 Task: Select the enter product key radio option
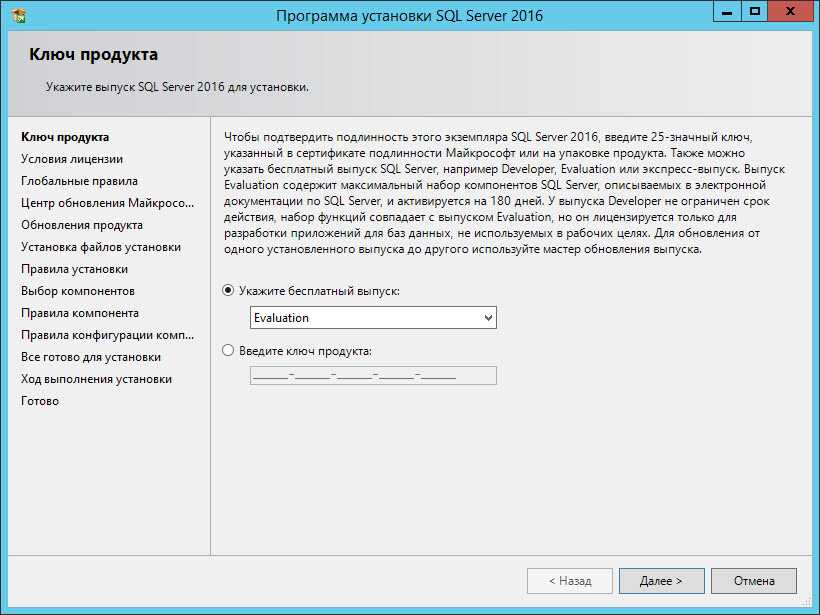[229, 351]
